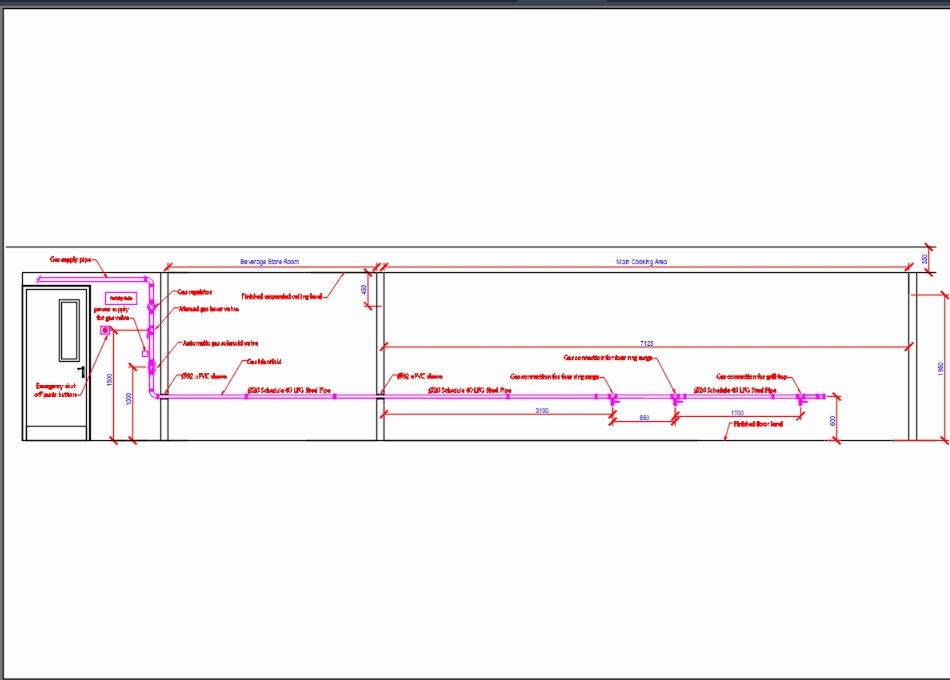Screen dimensions: 950x680
Task: Click the 3100 dimension value
Action: point(542,411)
